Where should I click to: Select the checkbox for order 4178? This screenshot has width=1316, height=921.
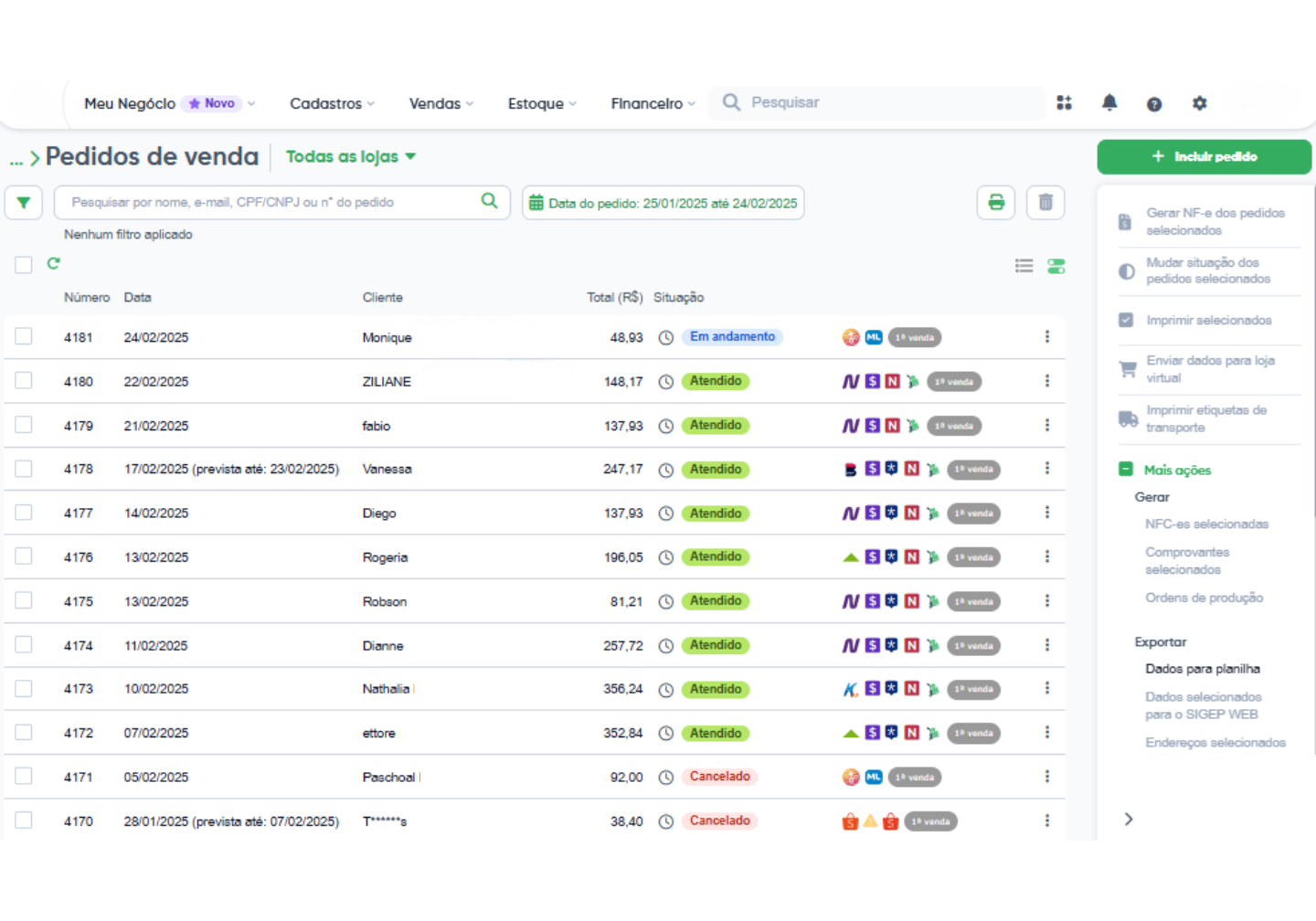24,469
